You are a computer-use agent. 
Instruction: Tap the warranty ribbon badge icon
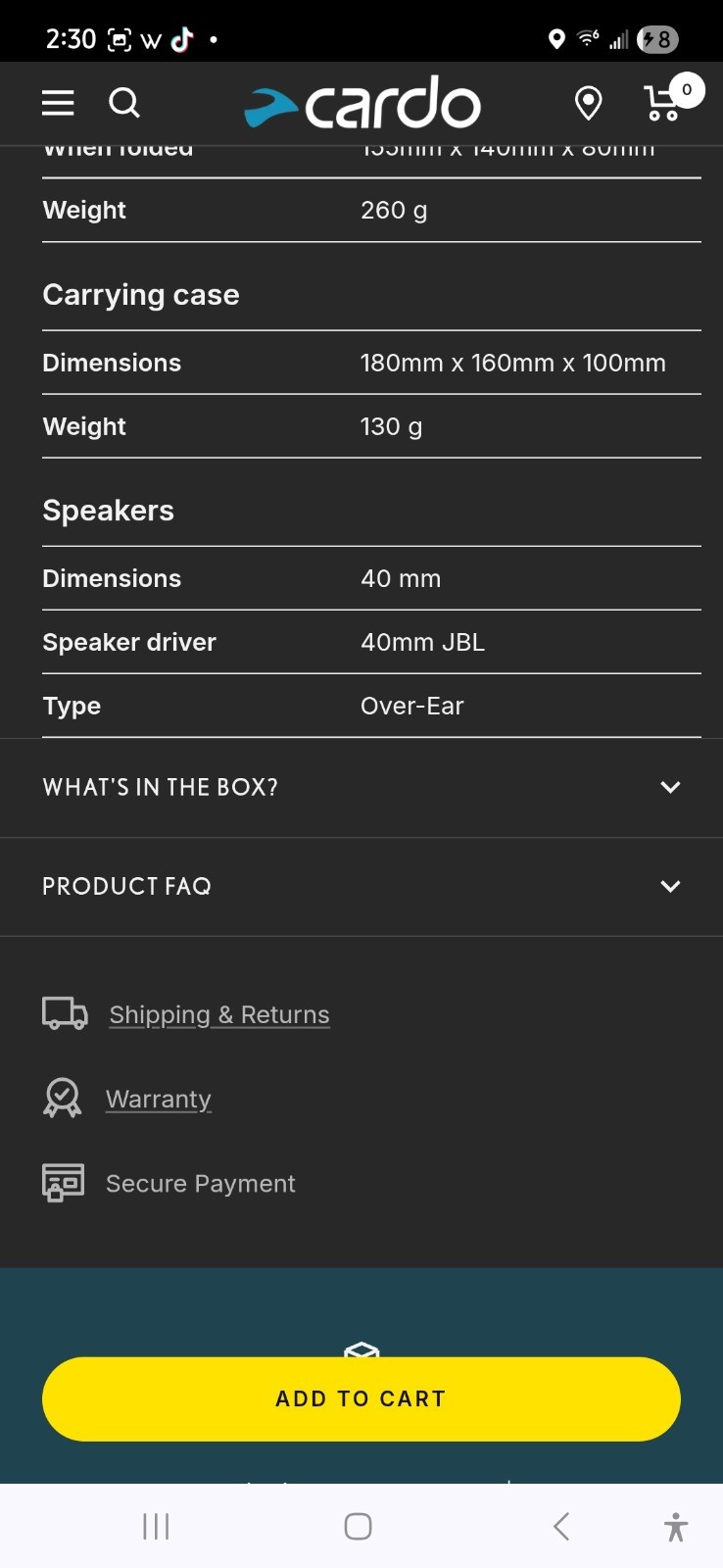pos(63,1098)
